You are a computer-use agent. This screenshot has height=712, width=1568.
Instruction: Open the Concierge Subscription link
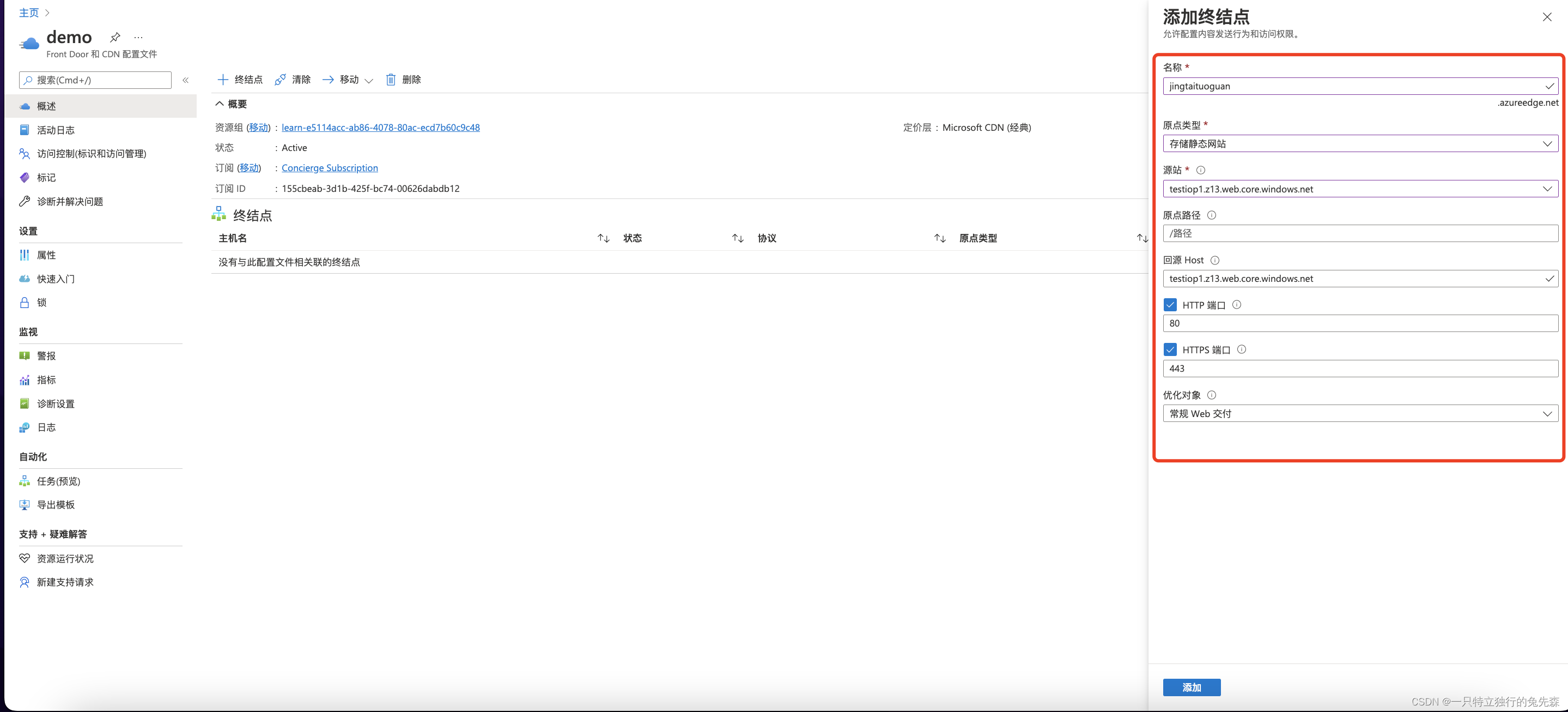pos(329,168)
